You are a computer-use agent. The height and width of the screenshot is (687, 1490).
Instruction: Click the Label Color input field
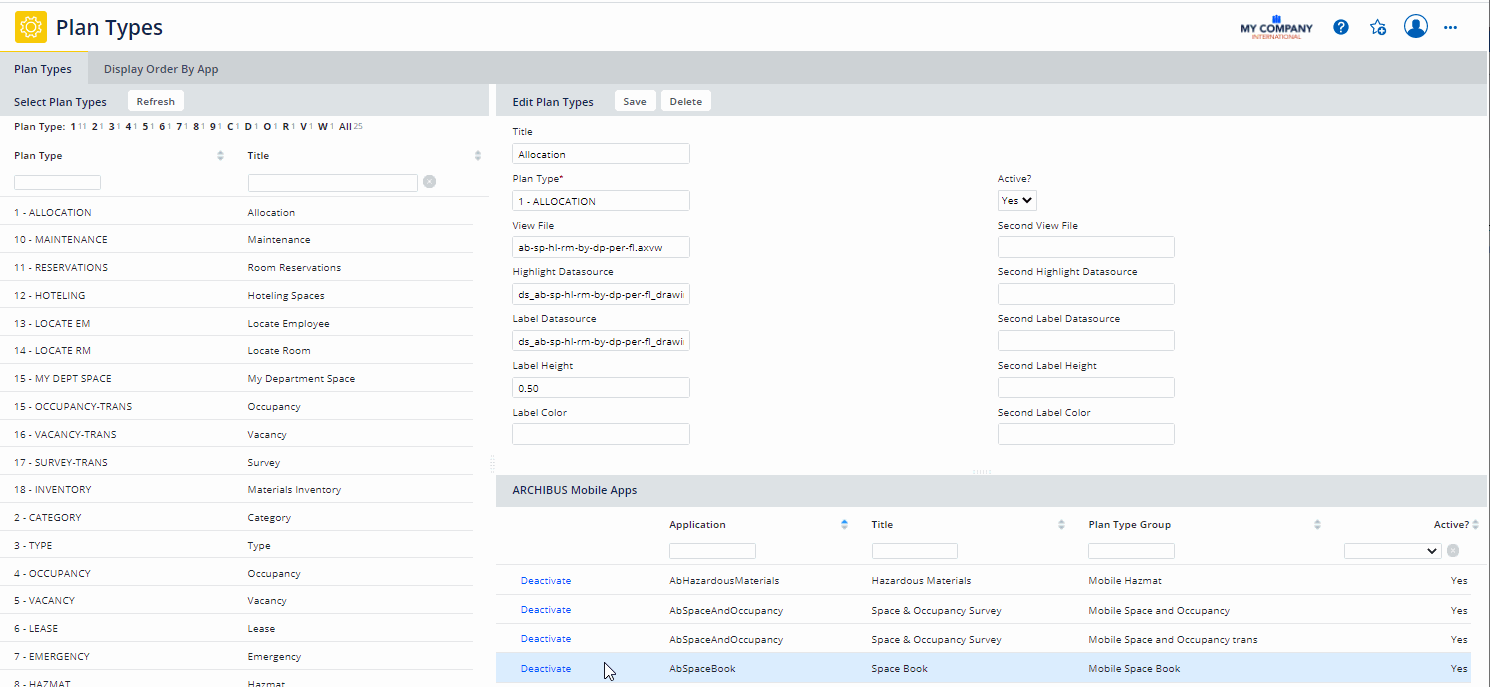(601, 434)
